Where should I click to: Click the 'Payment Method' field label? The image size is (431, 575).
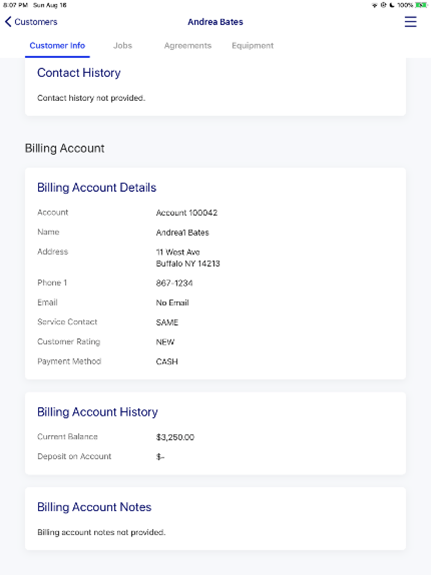click(69, 361)
